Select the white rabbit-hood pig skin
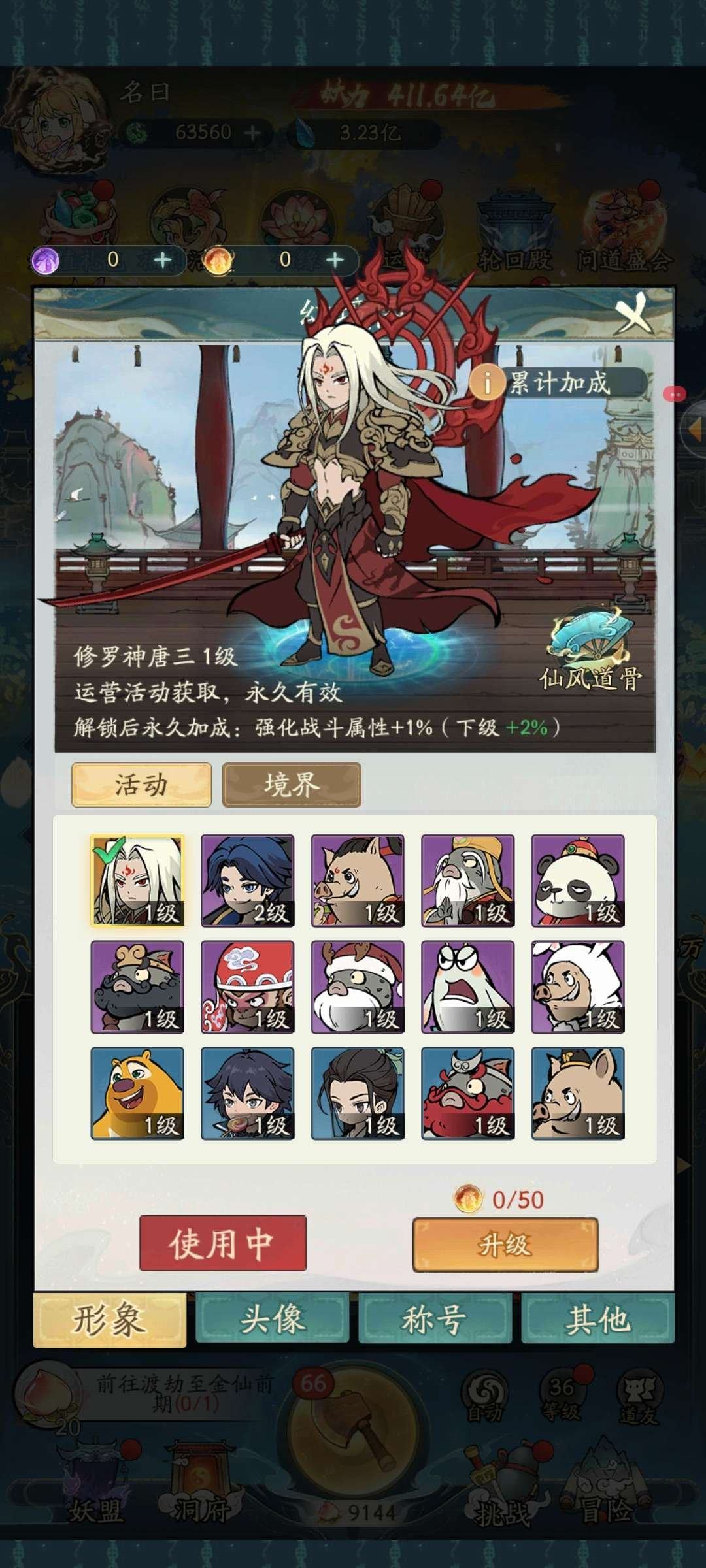Image resolution: width=706 pixels, height=1568 pixels. (578, 987)
